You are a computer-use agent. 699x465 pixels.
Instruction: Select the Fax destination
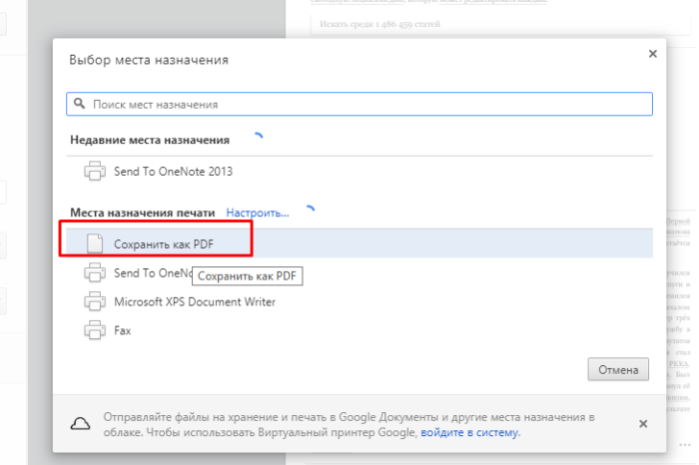122,331
